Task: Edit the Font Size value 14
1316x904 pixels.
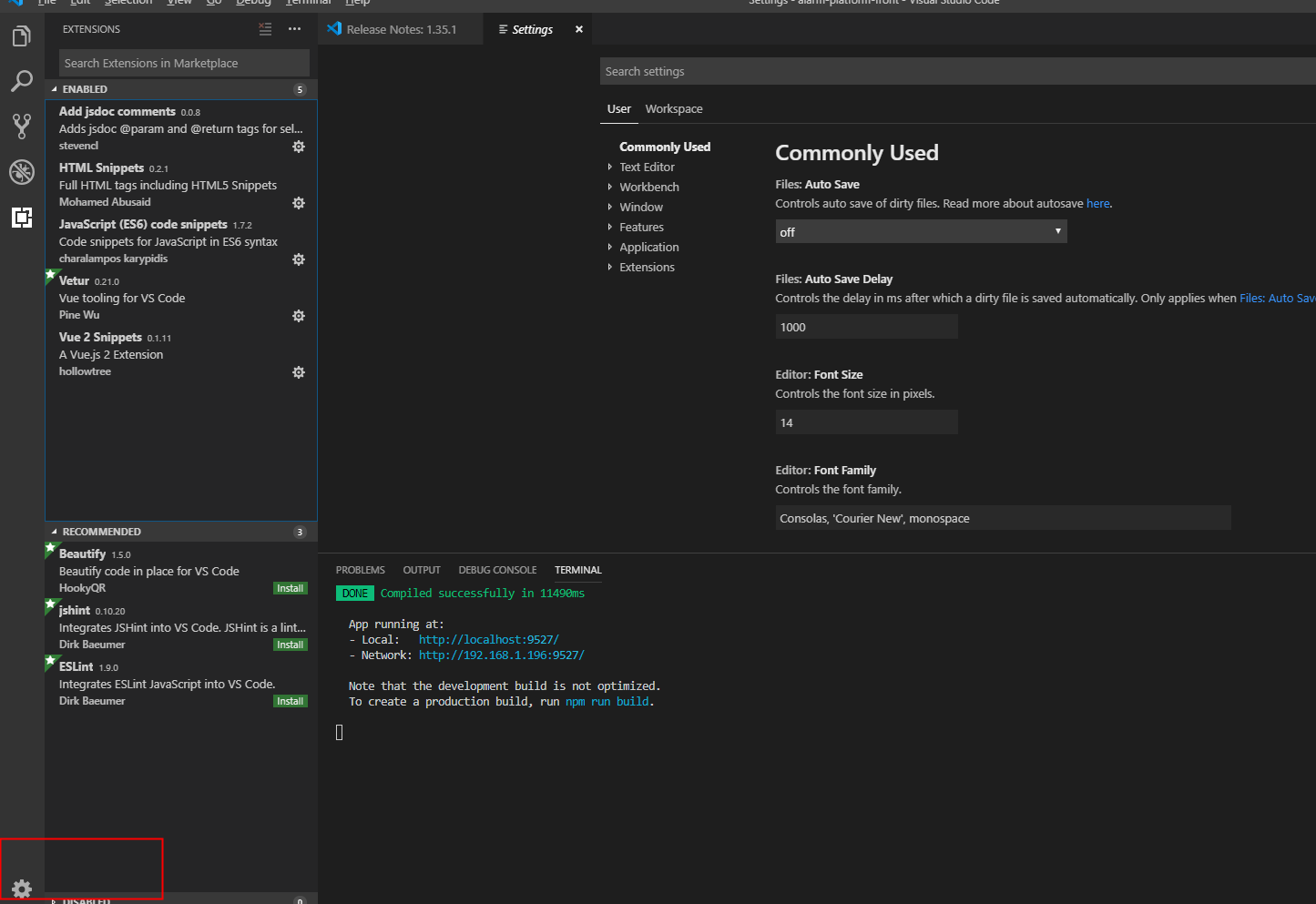Action: [866, 422]
